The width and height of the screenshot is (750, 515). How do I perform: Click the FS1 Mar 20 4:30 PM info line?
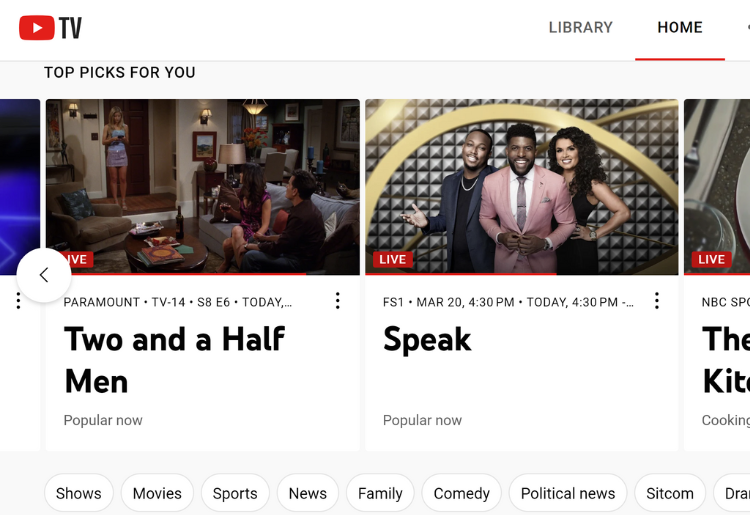point(508,302)
